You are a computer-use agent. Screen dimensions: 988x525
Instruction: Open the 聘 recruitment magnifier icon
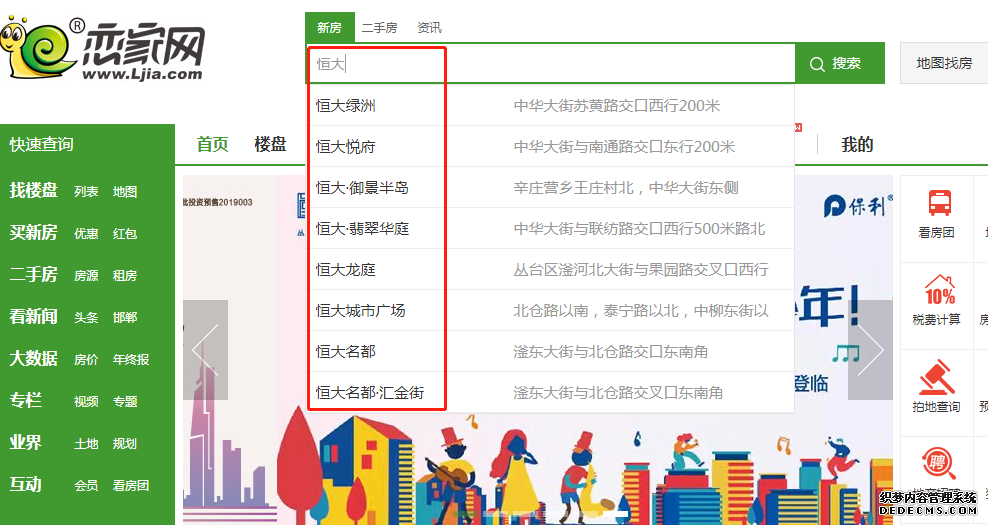(x=938, y=463)
